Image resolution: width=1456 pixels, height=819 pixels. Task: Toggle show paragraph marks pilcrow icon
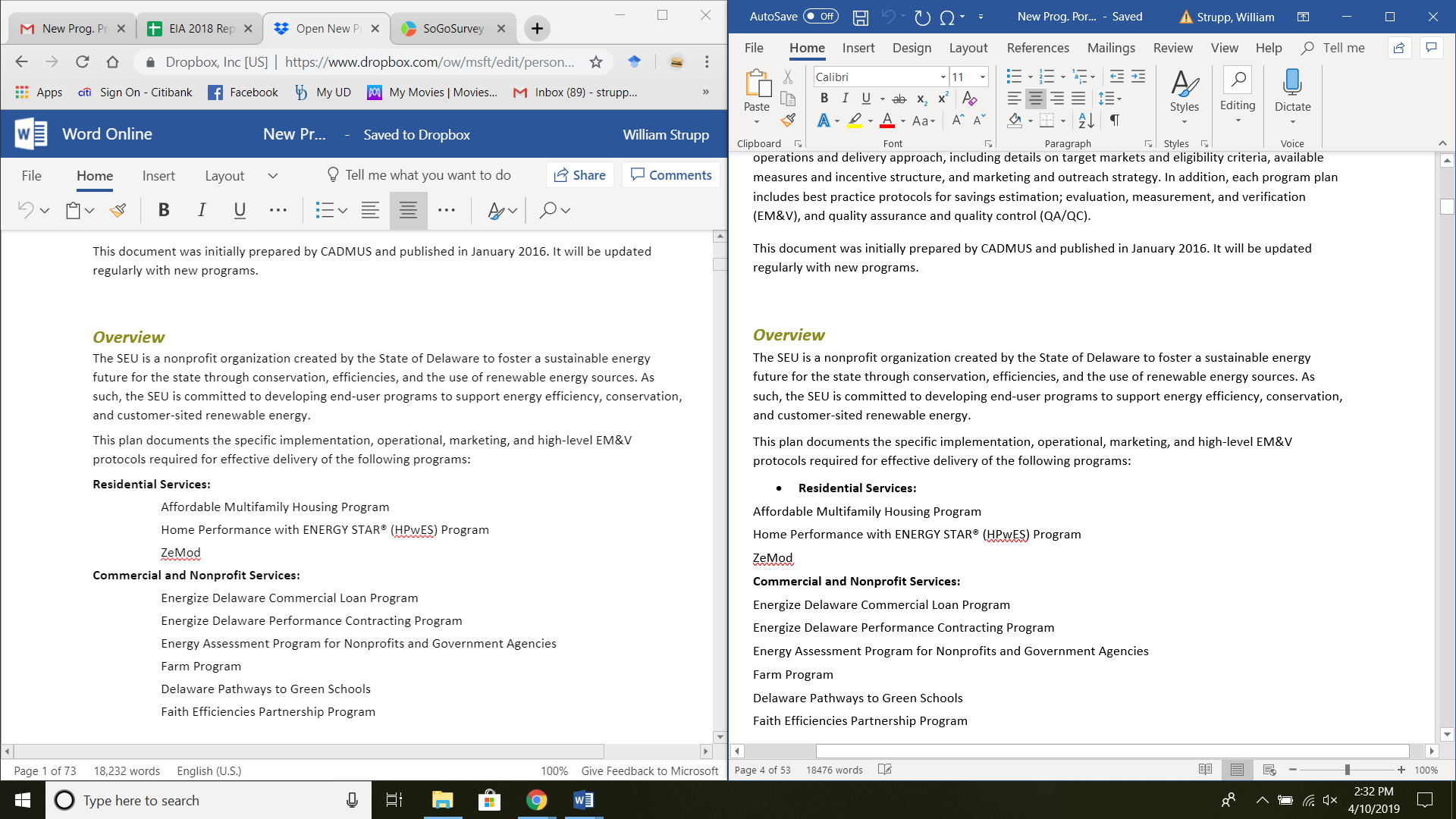(x=1115, y=121)
